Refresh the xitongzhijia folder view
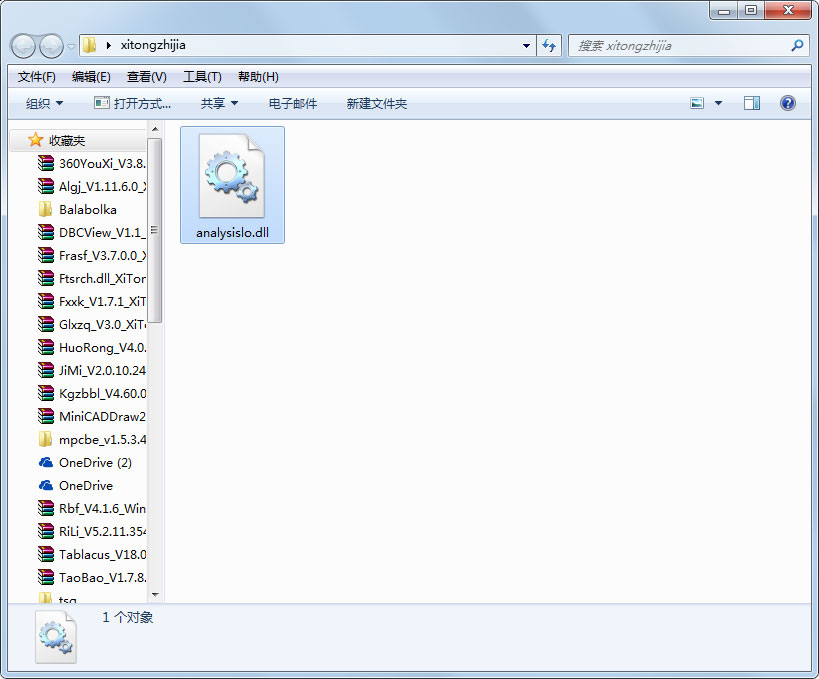 [549, 46]
